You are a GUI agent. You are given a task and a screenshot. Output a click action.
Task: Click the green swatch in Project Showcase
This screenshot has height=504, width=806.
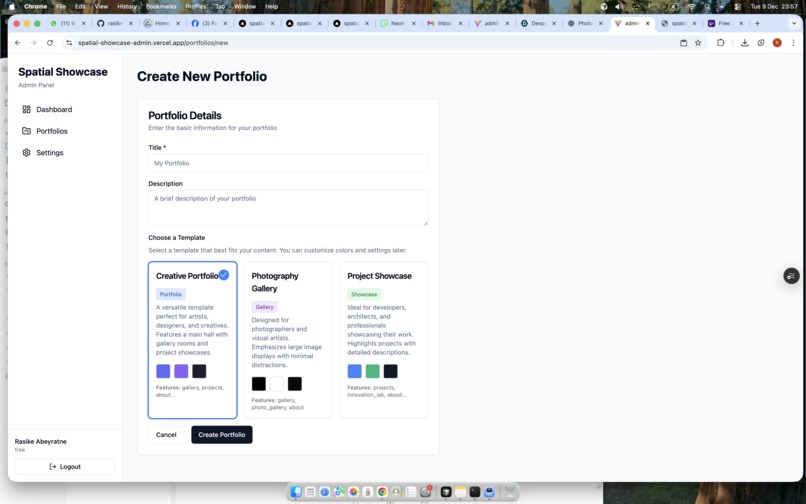coord(373,371)
